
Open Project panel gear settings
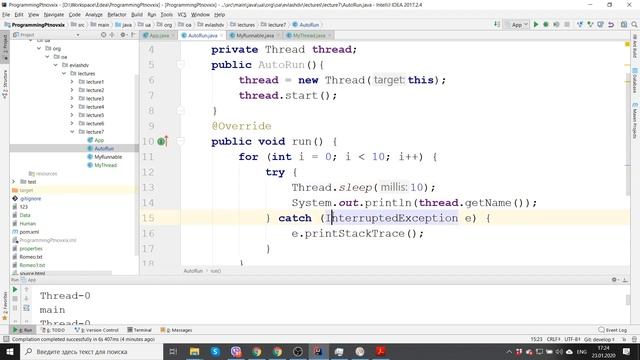point(123,35)
